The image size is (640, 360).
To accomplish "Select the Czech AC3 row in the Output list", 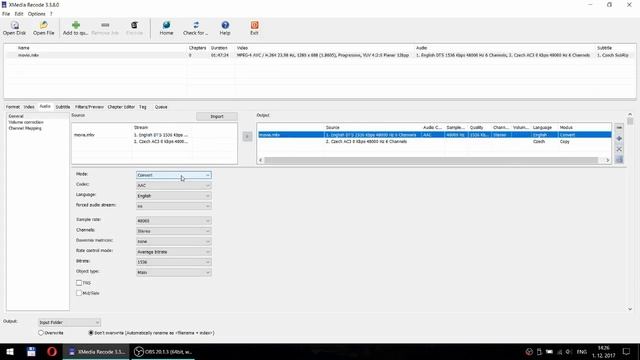I will click(x=434, y=142).
